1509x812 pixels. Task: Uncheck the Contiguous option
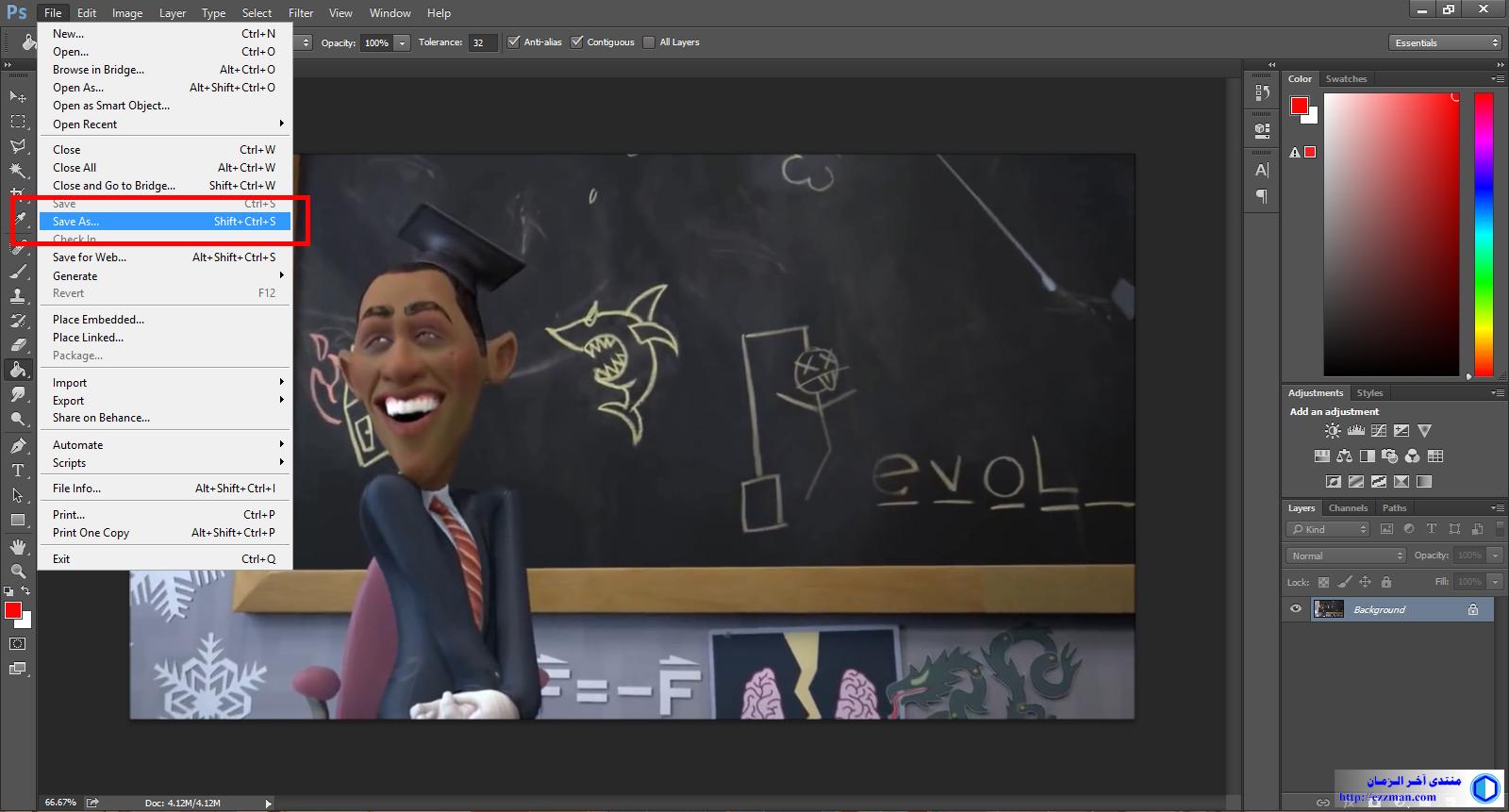point(577,42)
